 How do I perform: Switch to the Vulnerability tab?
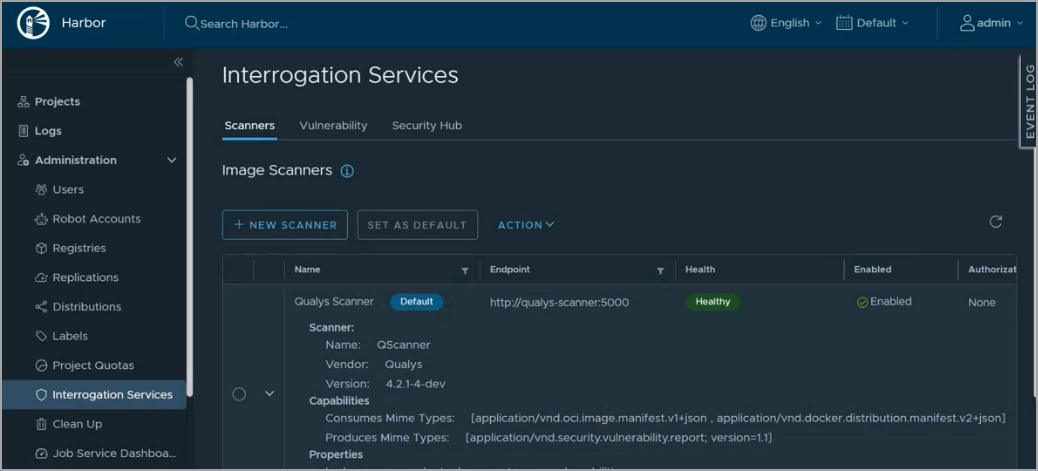(333, 126)
